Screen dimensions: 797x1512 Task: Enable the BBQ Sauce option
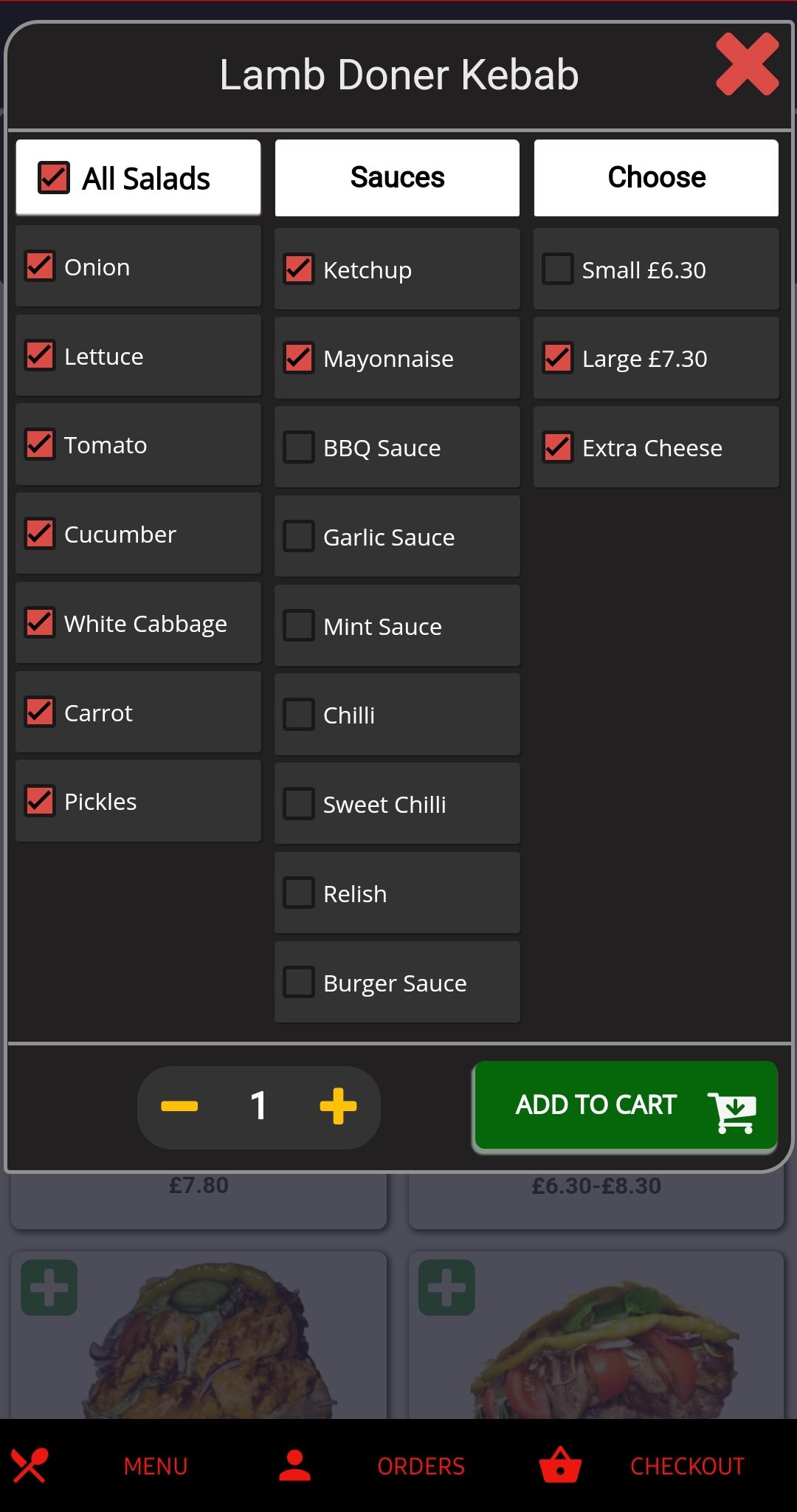click(299, 447)
